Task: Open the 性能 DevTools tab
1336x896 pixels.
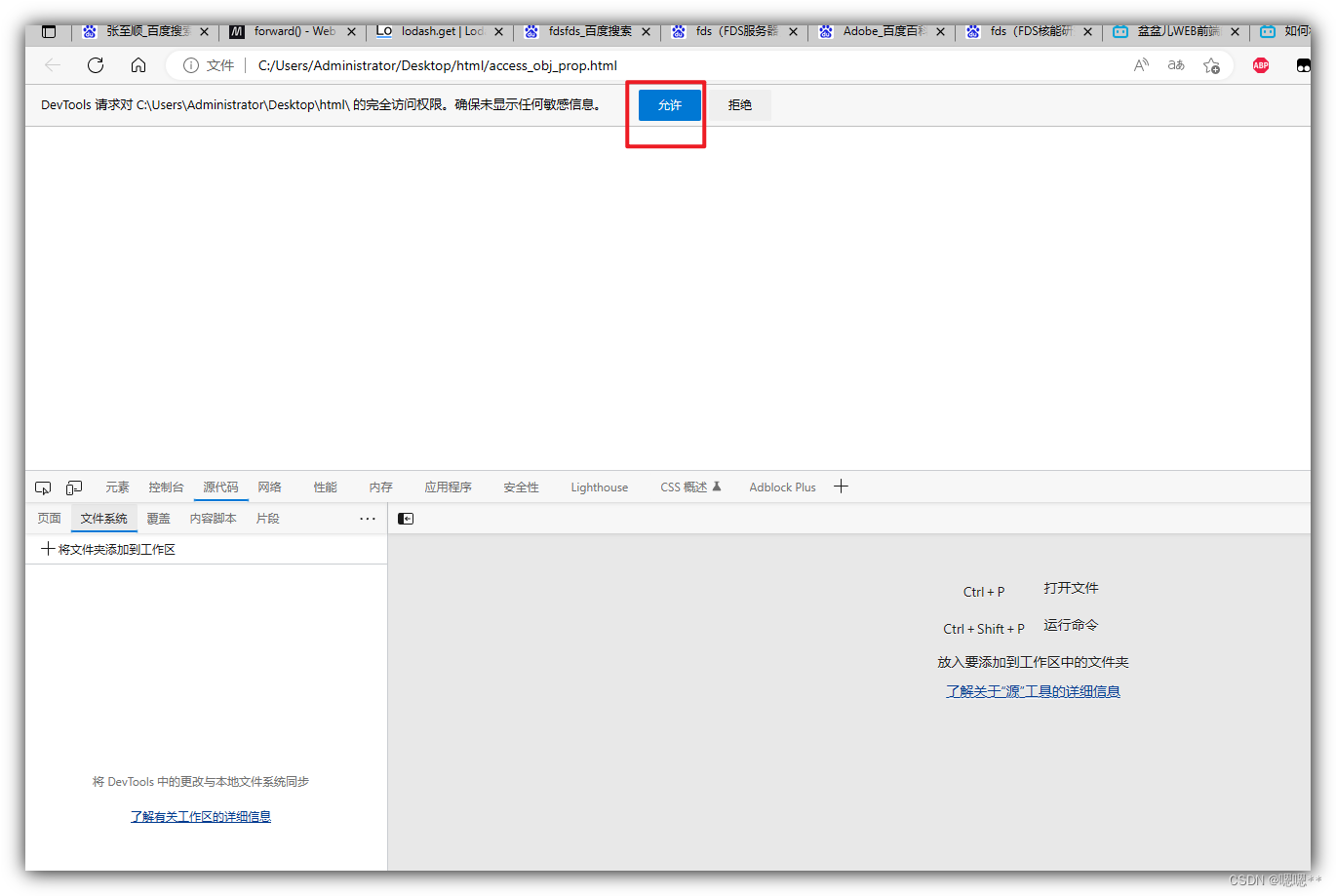Action: point(326,487)
